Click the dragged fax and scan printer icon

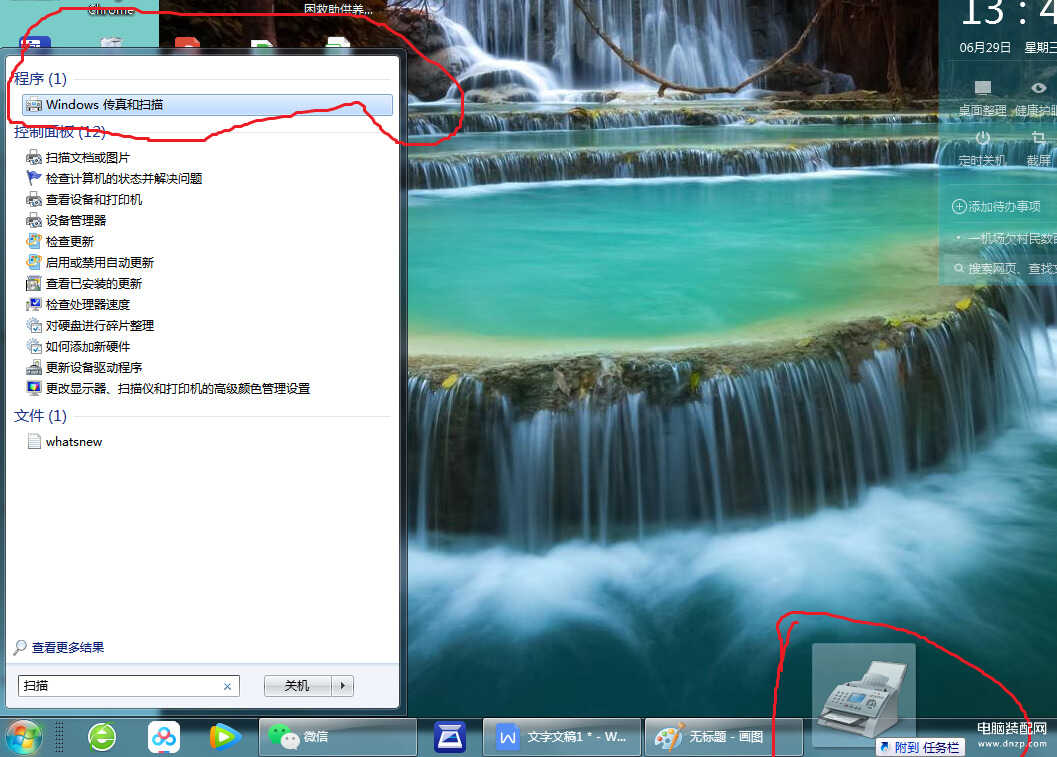point(862,694)
